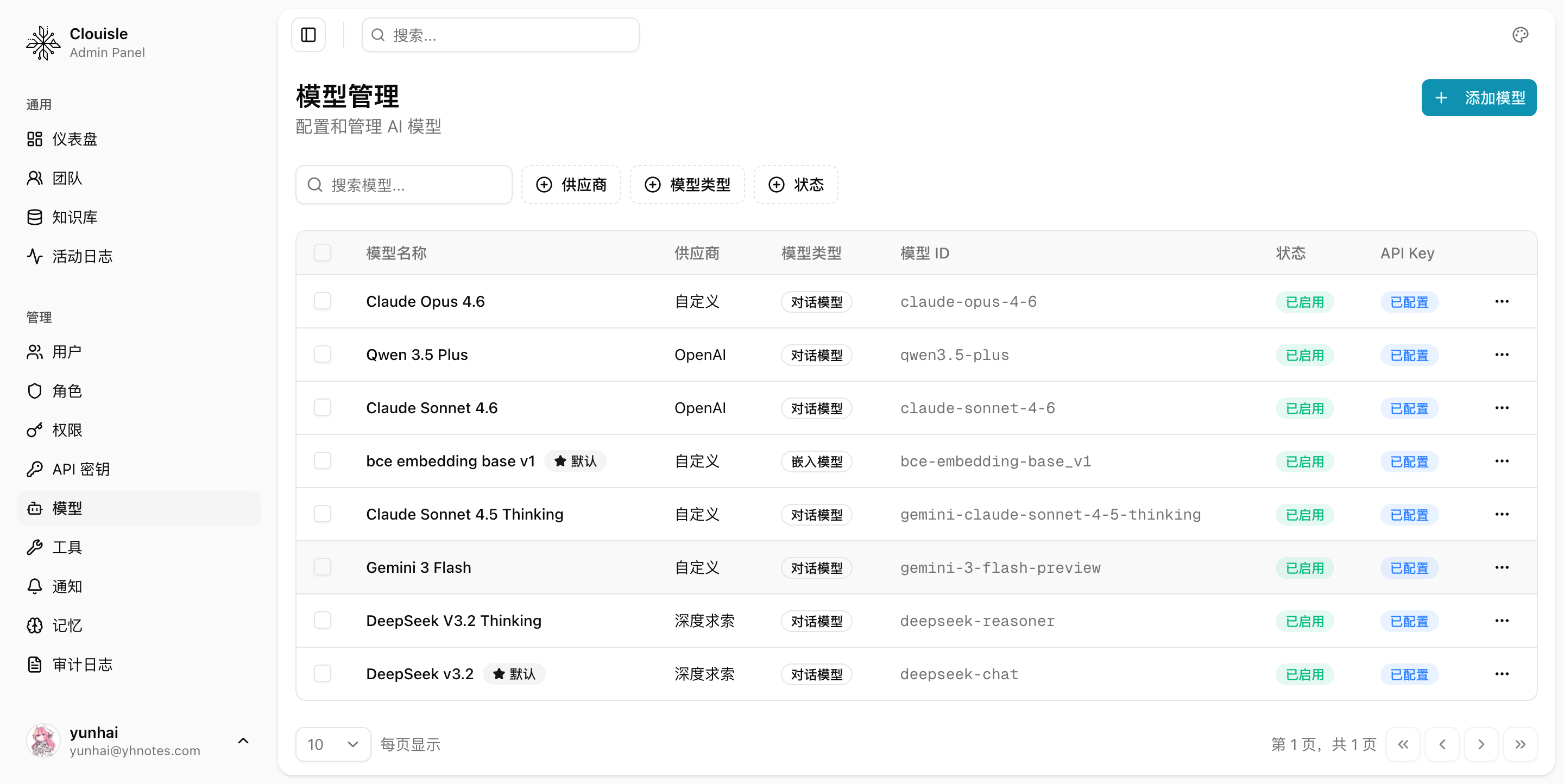This screenshot has height=784, width=1564.
Task: Click the 添加模型 button
Action: pos(1478,98)
